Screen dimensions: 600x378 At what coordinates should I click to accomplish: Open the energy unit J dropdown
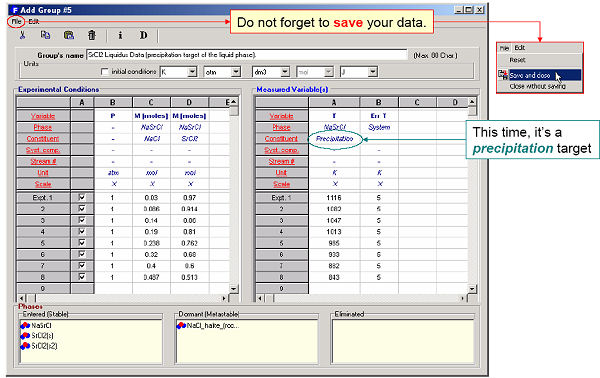coord(373,72)
